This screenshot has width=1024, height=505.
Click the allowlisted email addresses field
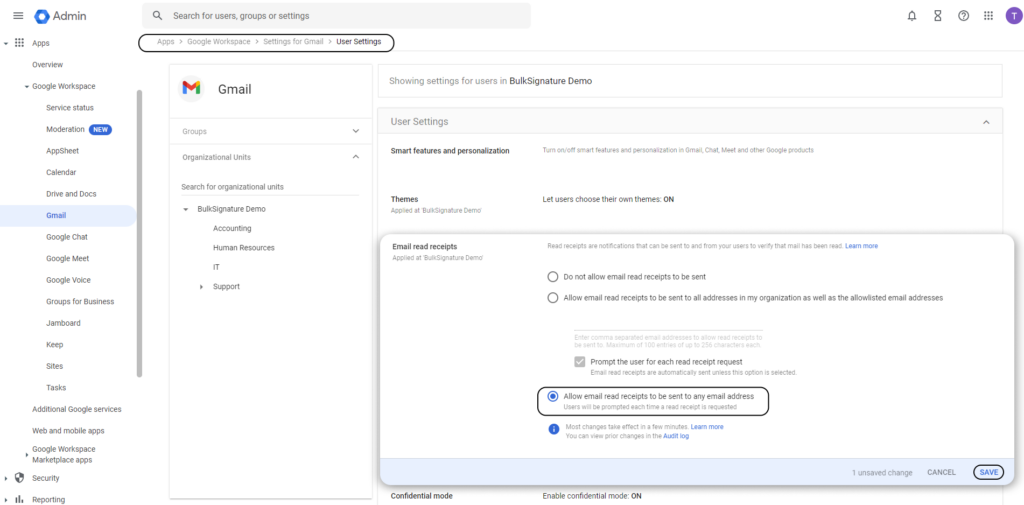tap(668, 324)
